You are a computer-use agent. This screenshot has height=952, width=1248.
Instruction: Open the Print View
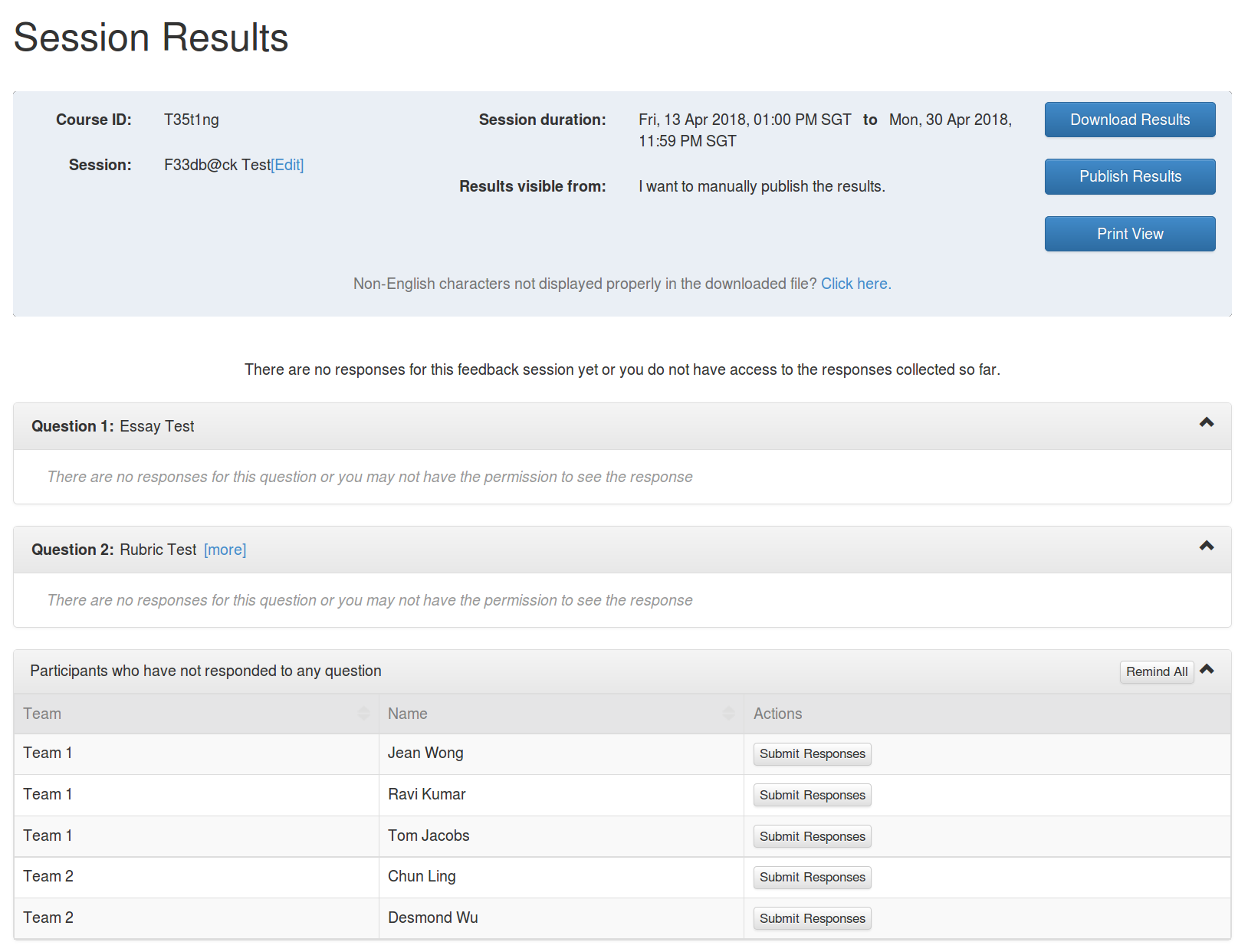point(1130,234)
